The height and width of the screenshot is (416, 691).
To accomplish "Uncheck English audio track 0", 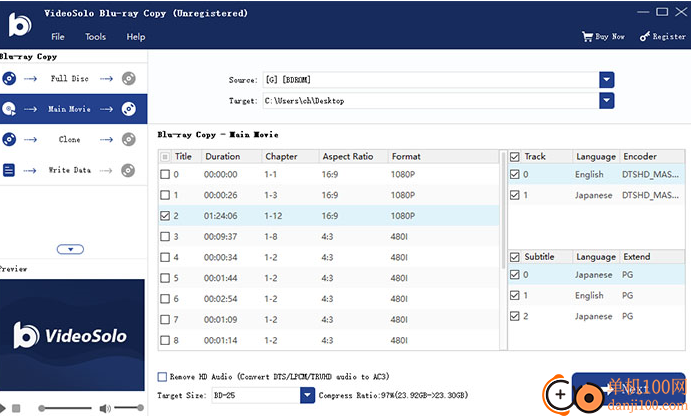I will [514, 175].
